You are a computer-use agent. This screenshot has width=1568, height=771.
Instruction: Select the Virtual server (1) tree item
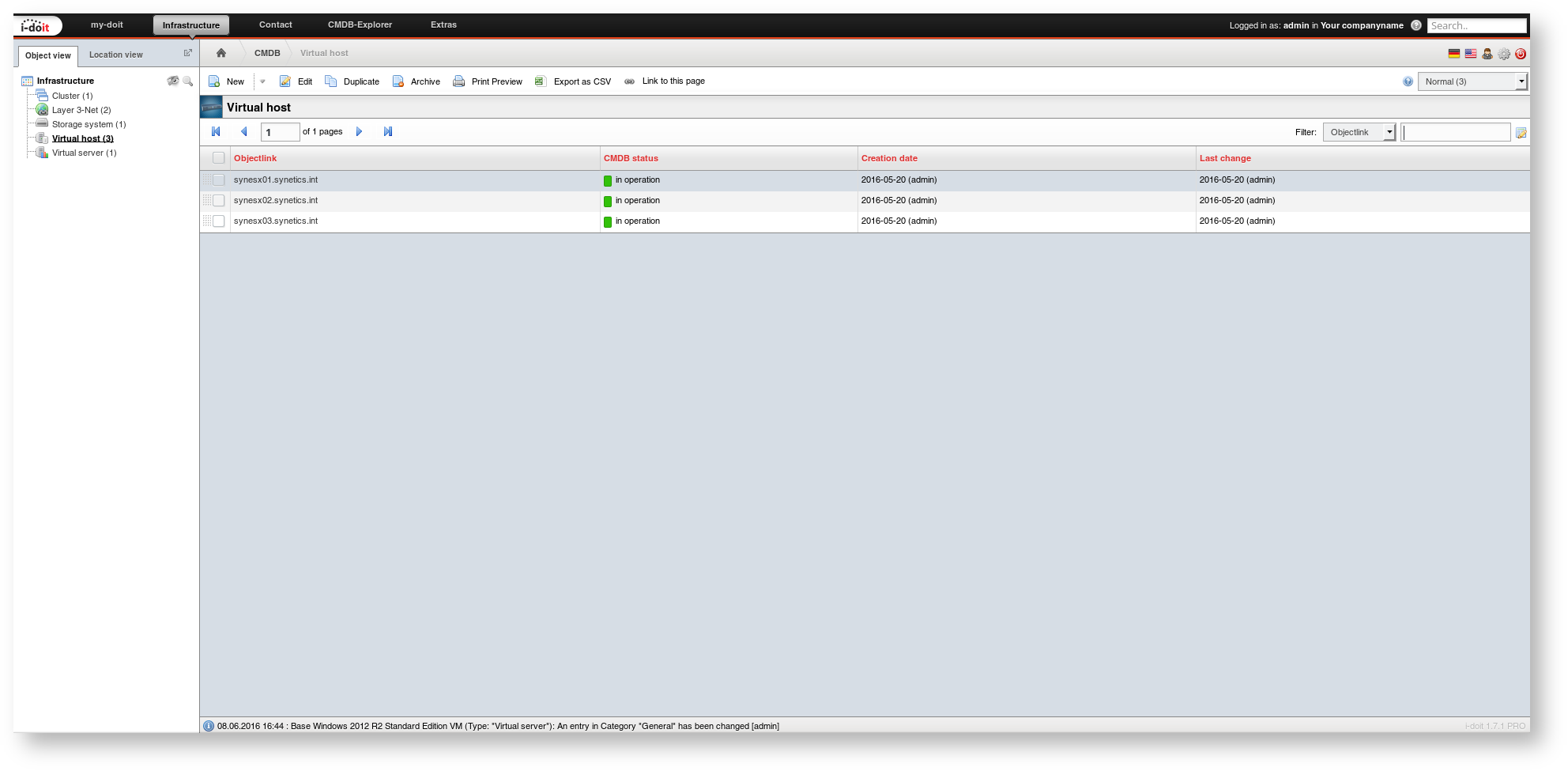pyautogui.click(x=84, y=153)
